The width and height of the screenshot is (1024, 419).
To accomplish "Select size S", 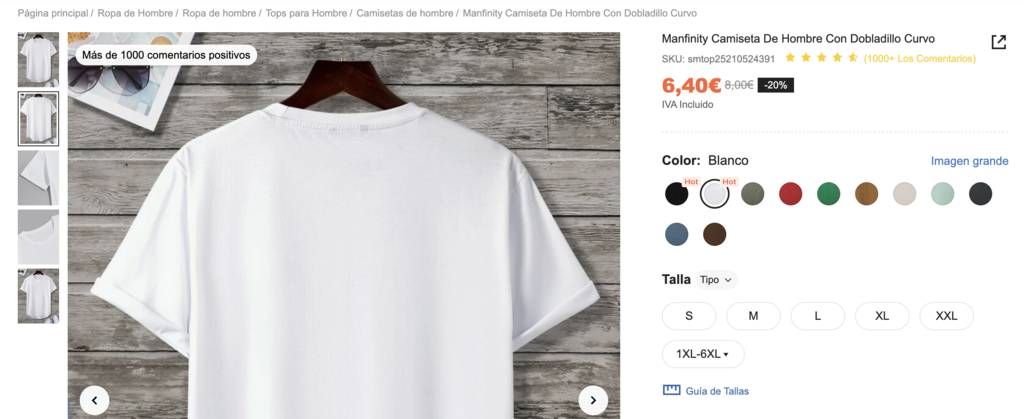I will [689, 316].
